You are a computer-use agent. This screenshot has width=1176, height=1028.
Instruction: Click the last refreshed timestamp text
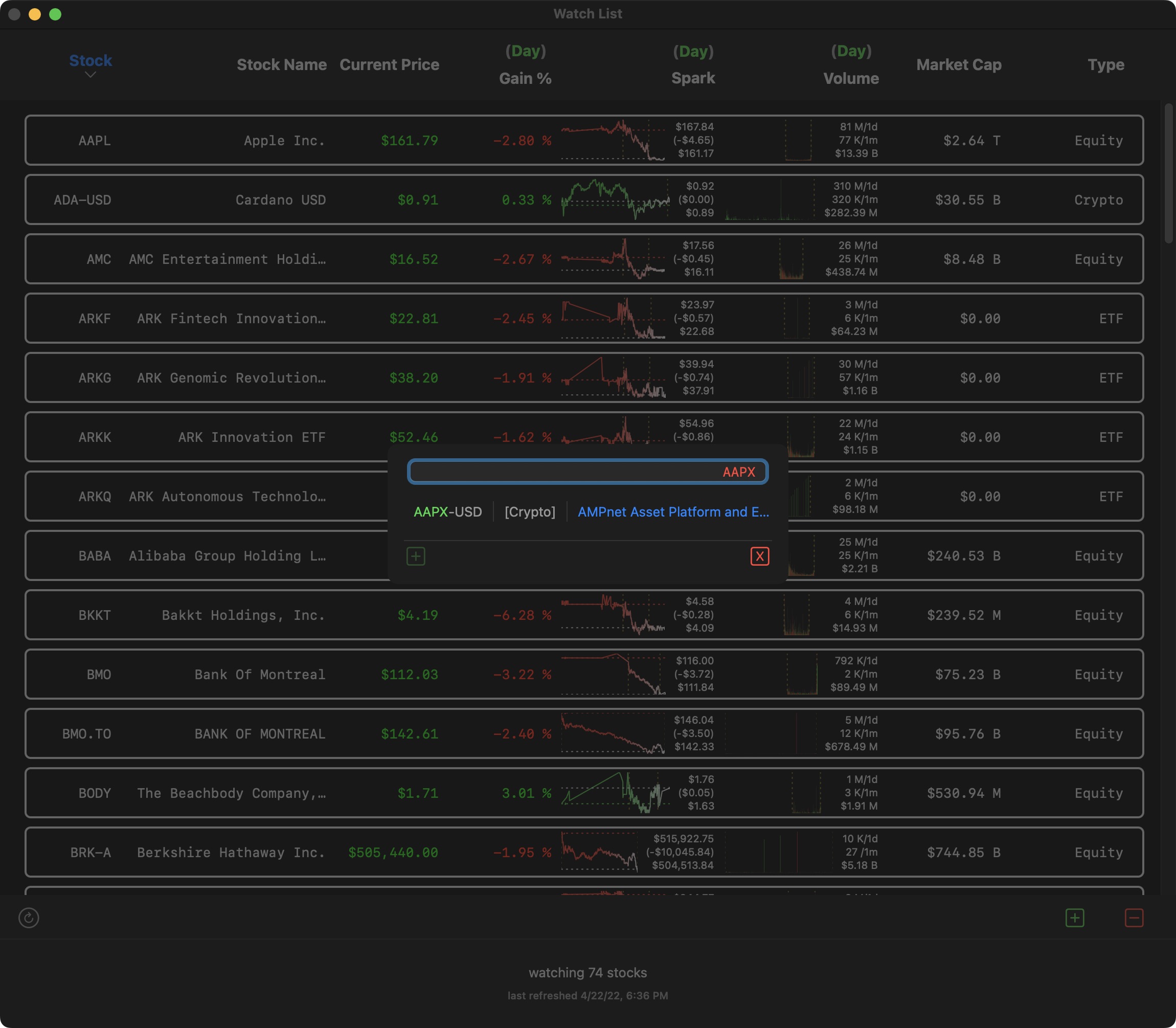point(587,995)
